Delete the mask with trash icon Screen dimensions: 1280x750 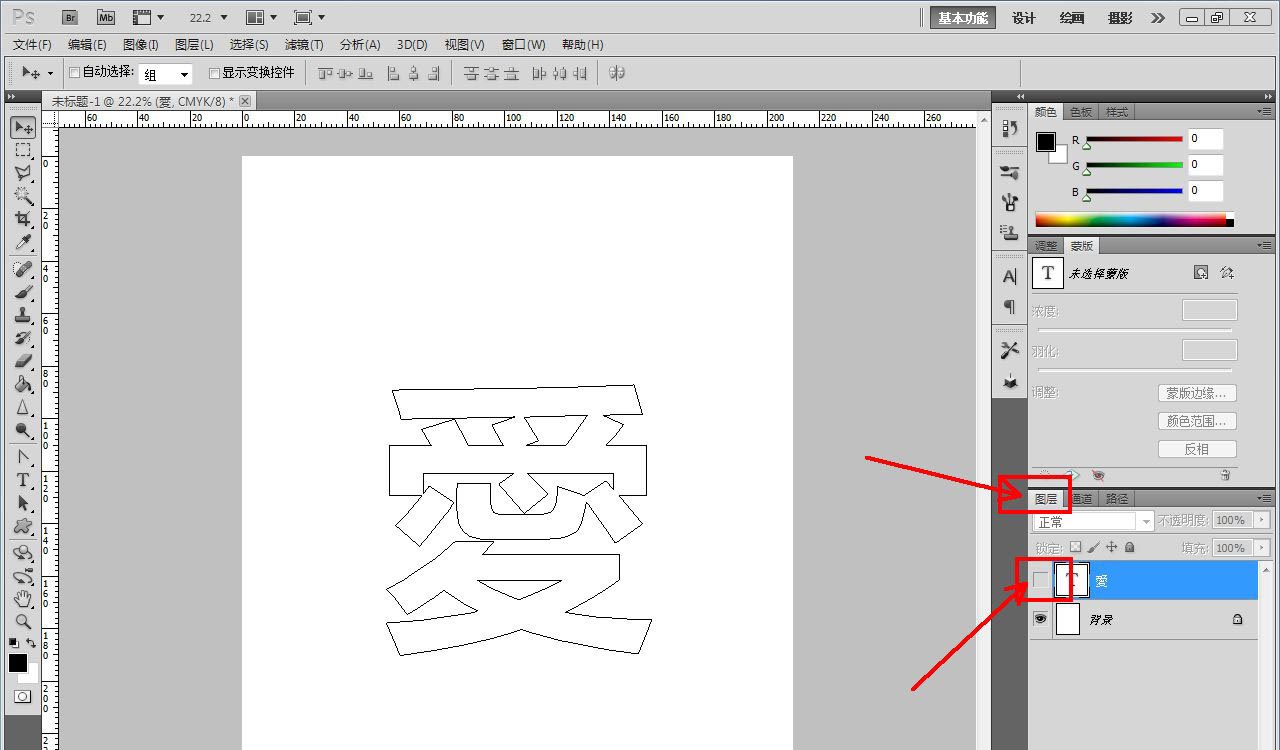coord(1225,475)
